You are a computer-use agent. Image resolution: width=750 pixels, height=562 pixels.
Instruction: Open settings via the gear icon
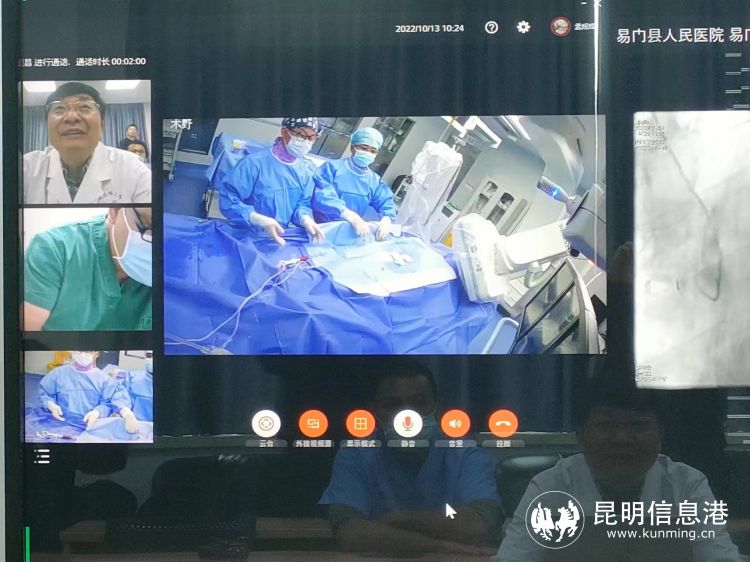tap(523, 28)
